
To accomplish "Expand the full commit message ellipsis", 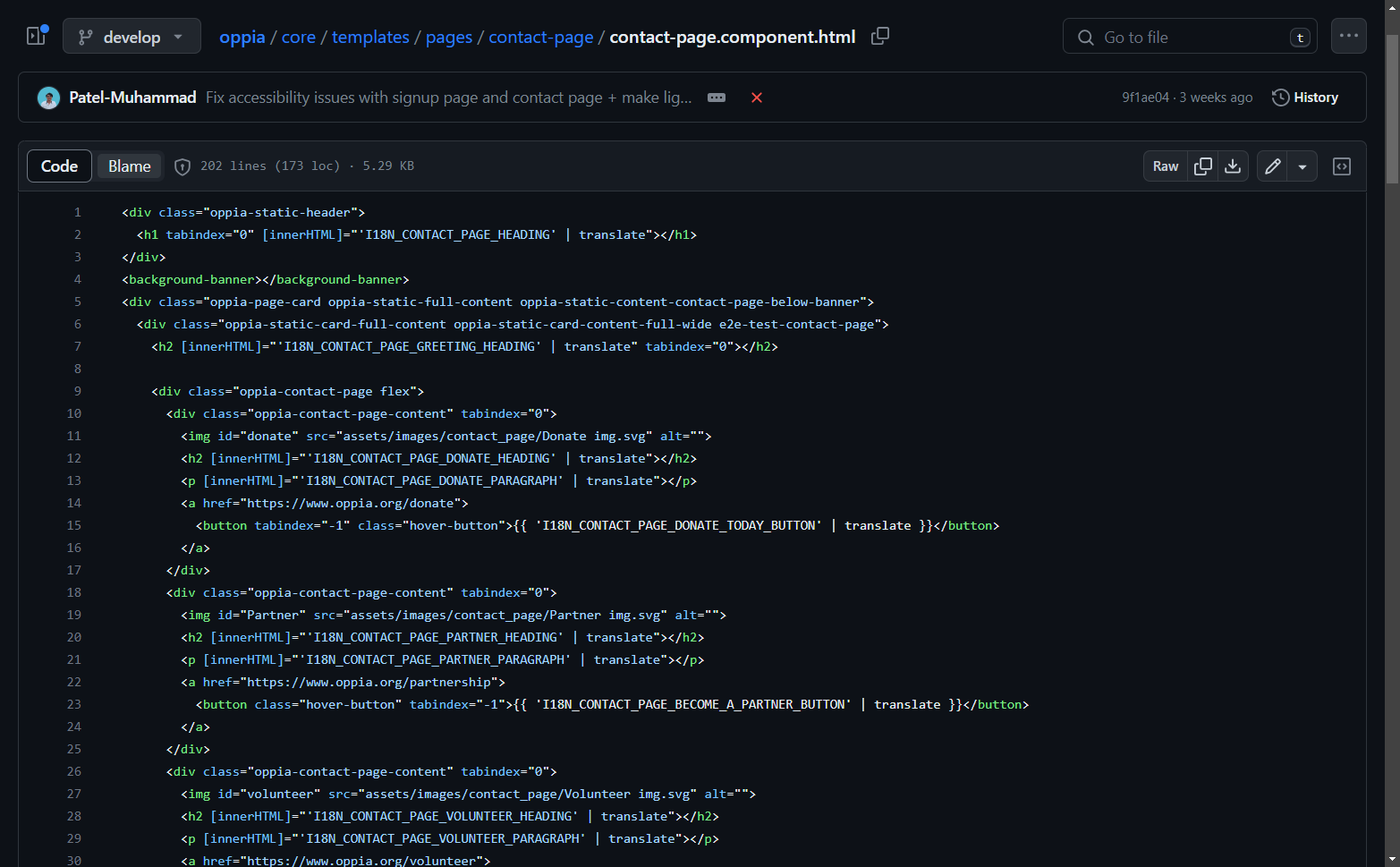I will [717, 98].
